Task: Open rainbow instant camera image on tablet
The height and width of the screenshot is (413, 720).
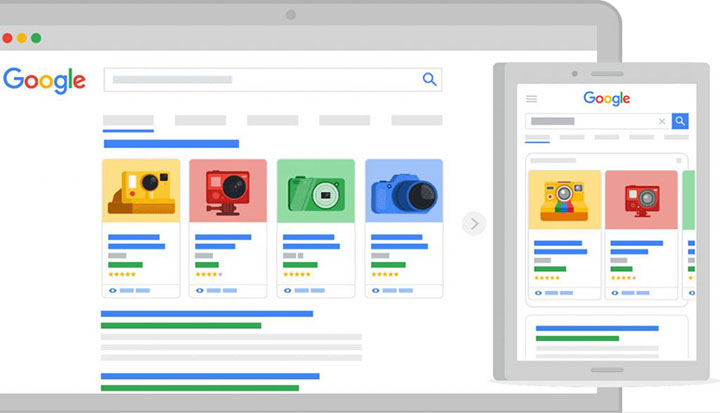Action: (564, 200)
